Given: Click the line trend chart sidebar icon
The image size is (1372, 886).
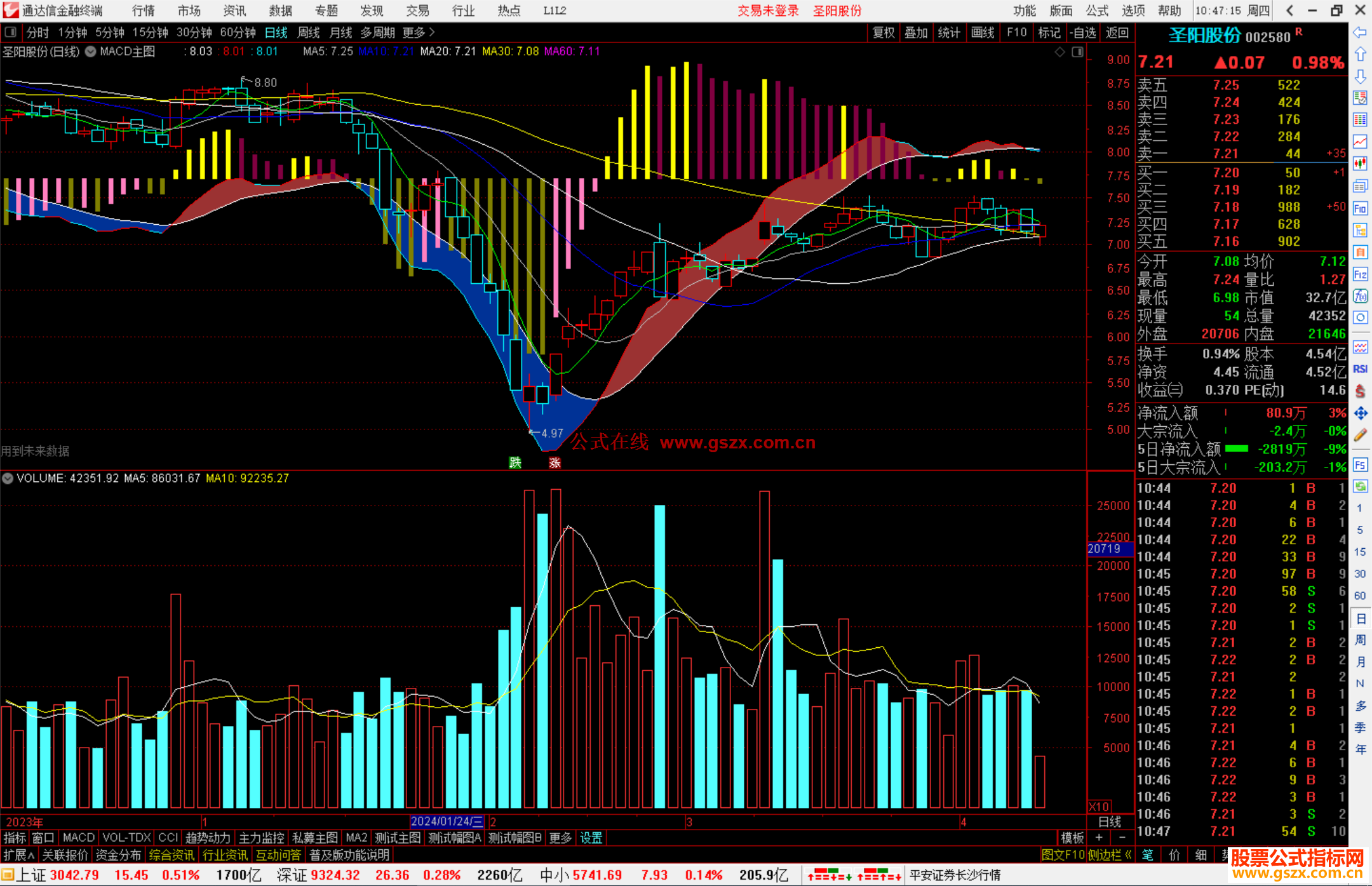Looking at the screenshot, I should click(1360, 141).
